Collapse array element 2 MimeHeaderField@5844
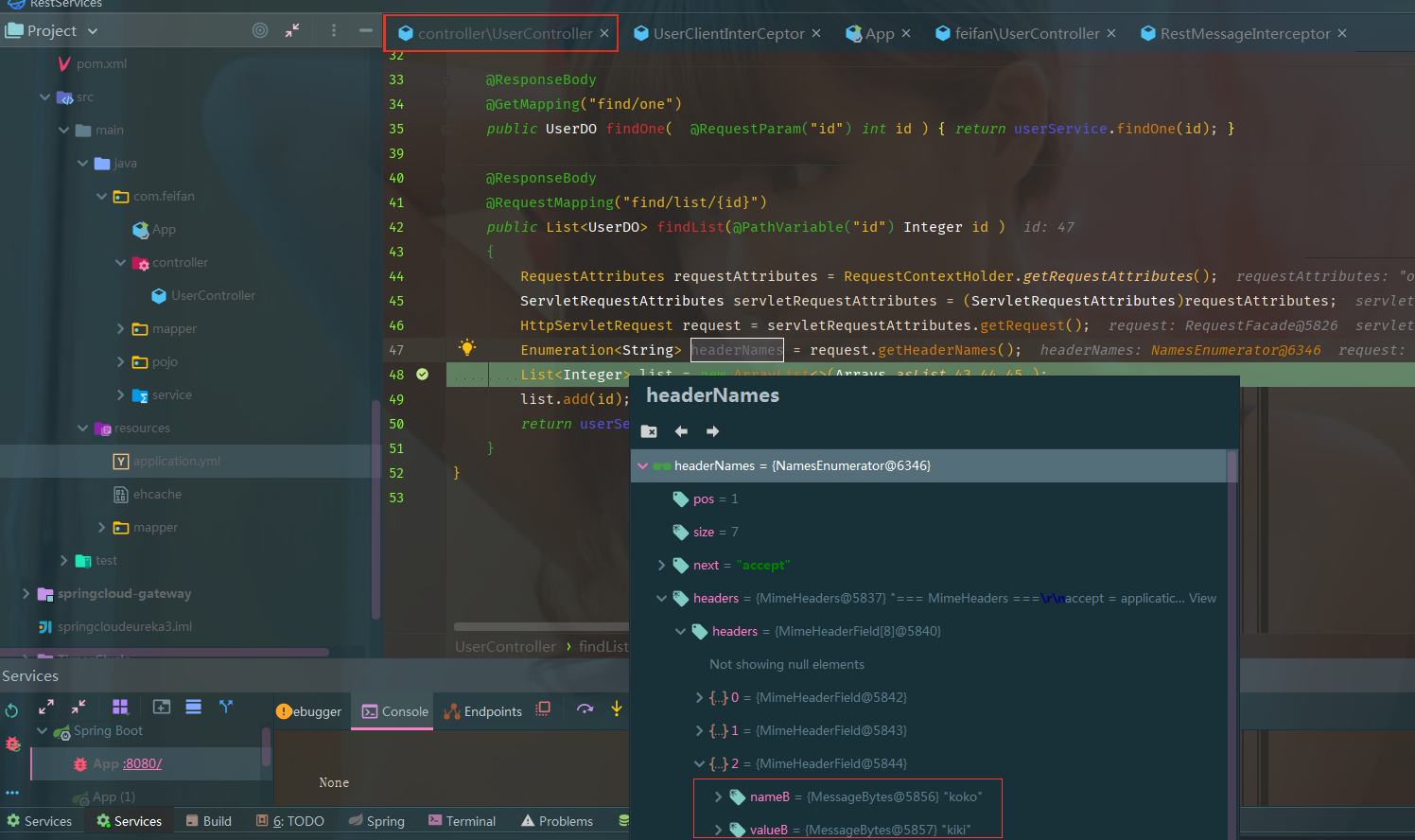Screen dimensions: 1415x840 [700, 763]
